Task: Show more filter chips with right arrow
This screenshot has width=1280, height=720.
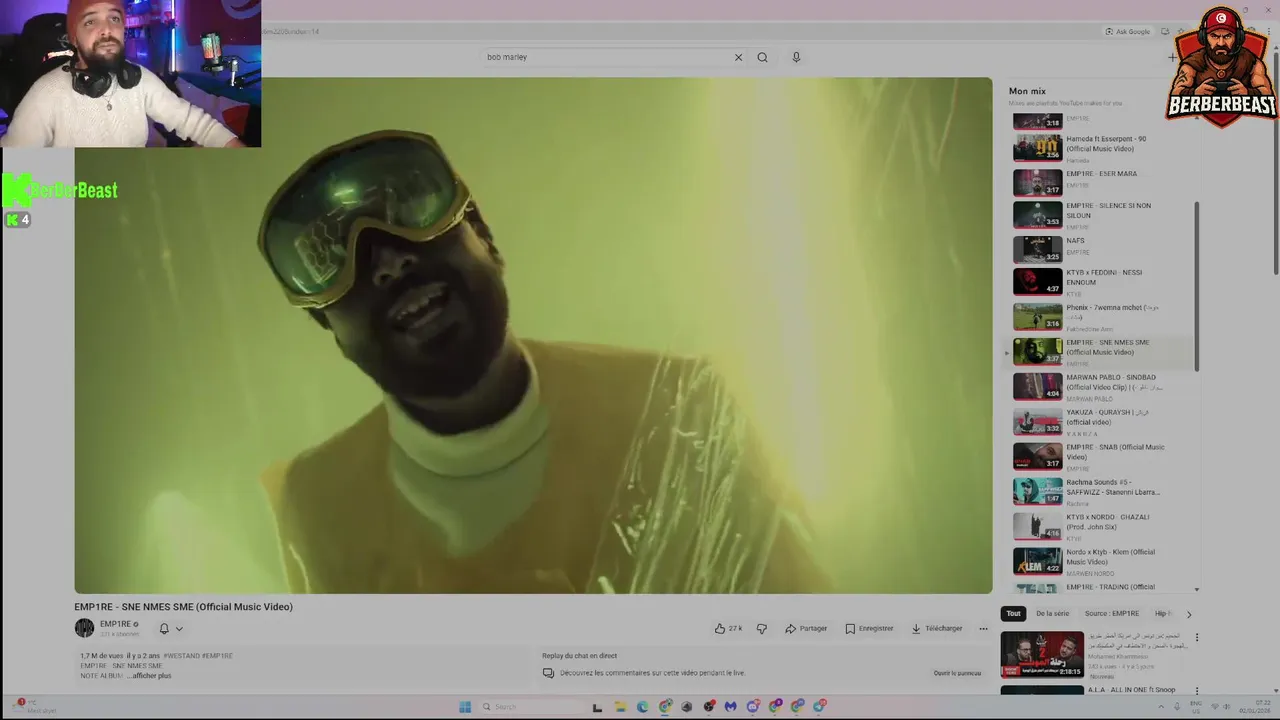Action: 1189,613
